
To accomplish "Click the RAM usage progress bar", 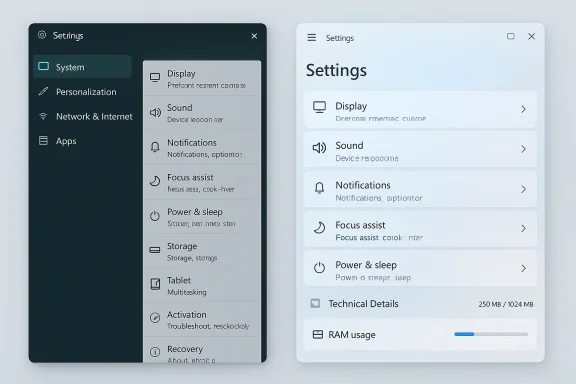I will point(491,334).
